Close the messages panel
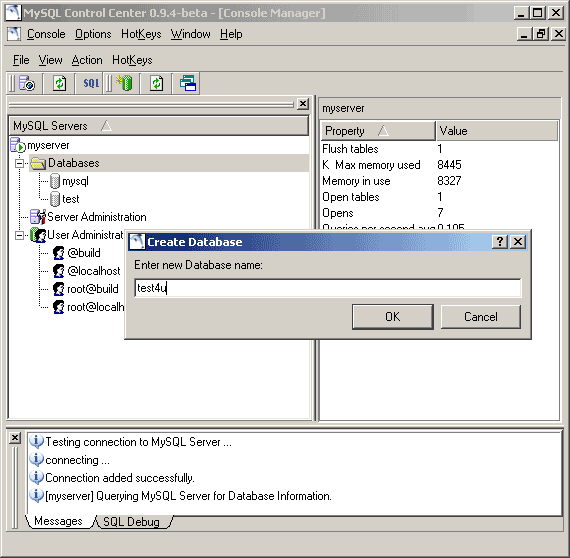570x558 pixels. coord(15,438)
